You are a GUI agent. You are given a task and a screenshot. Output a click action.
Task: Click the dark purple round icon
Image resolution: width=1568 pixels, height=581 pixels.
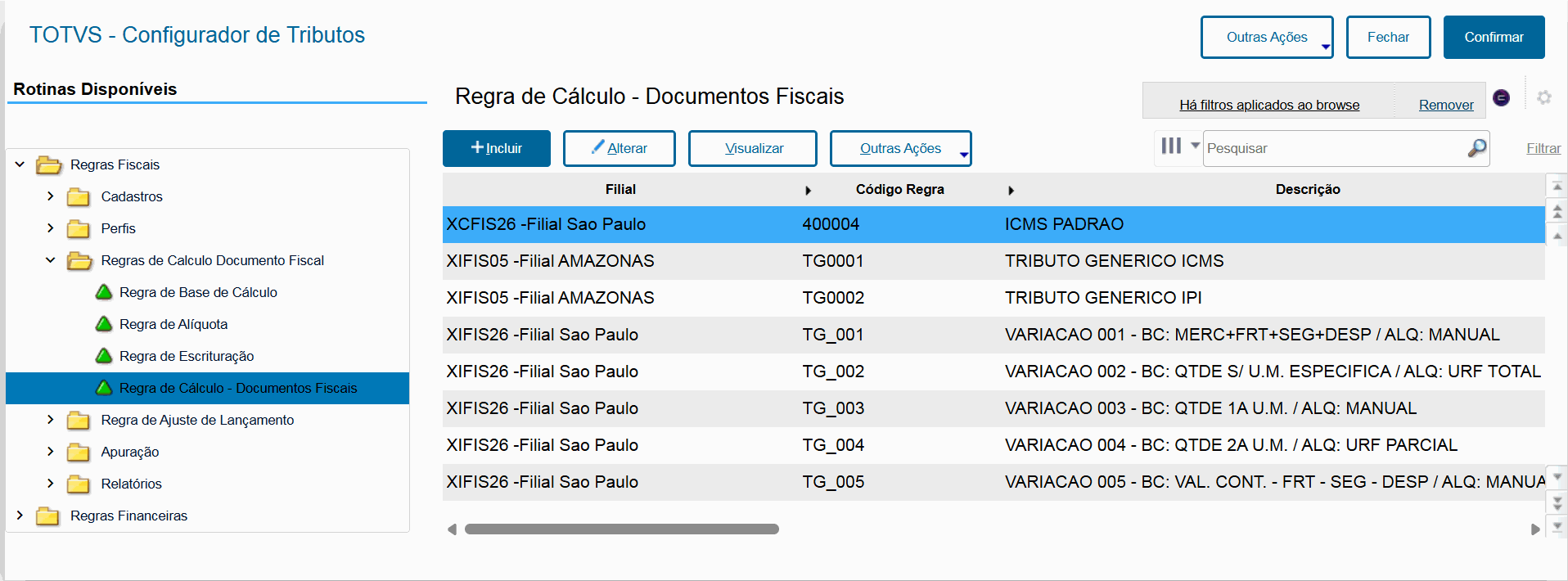click(1501, 97)
